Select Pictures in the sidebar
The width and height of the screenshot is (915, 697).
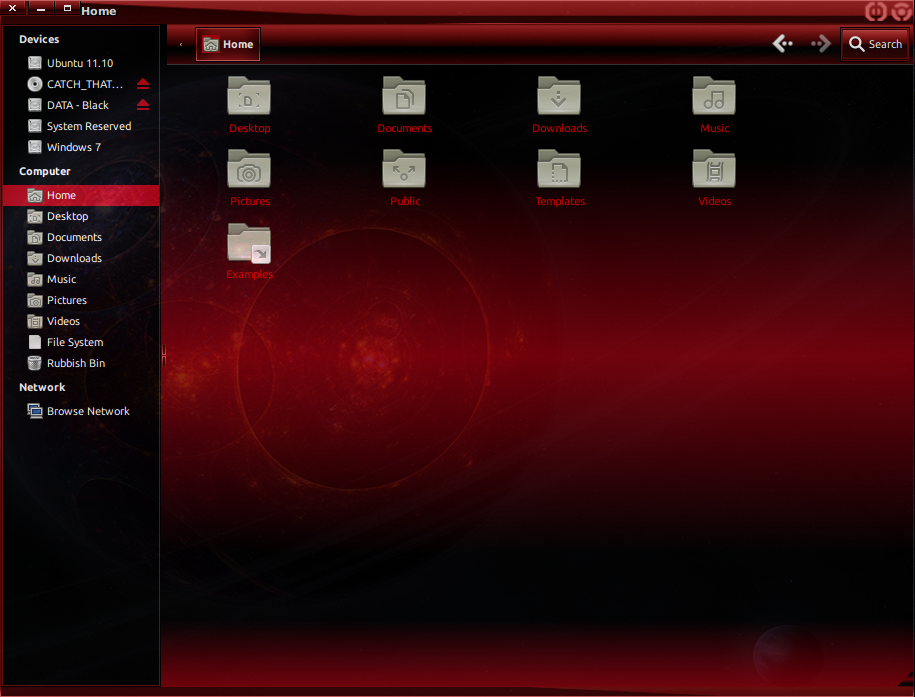point(81,300)
